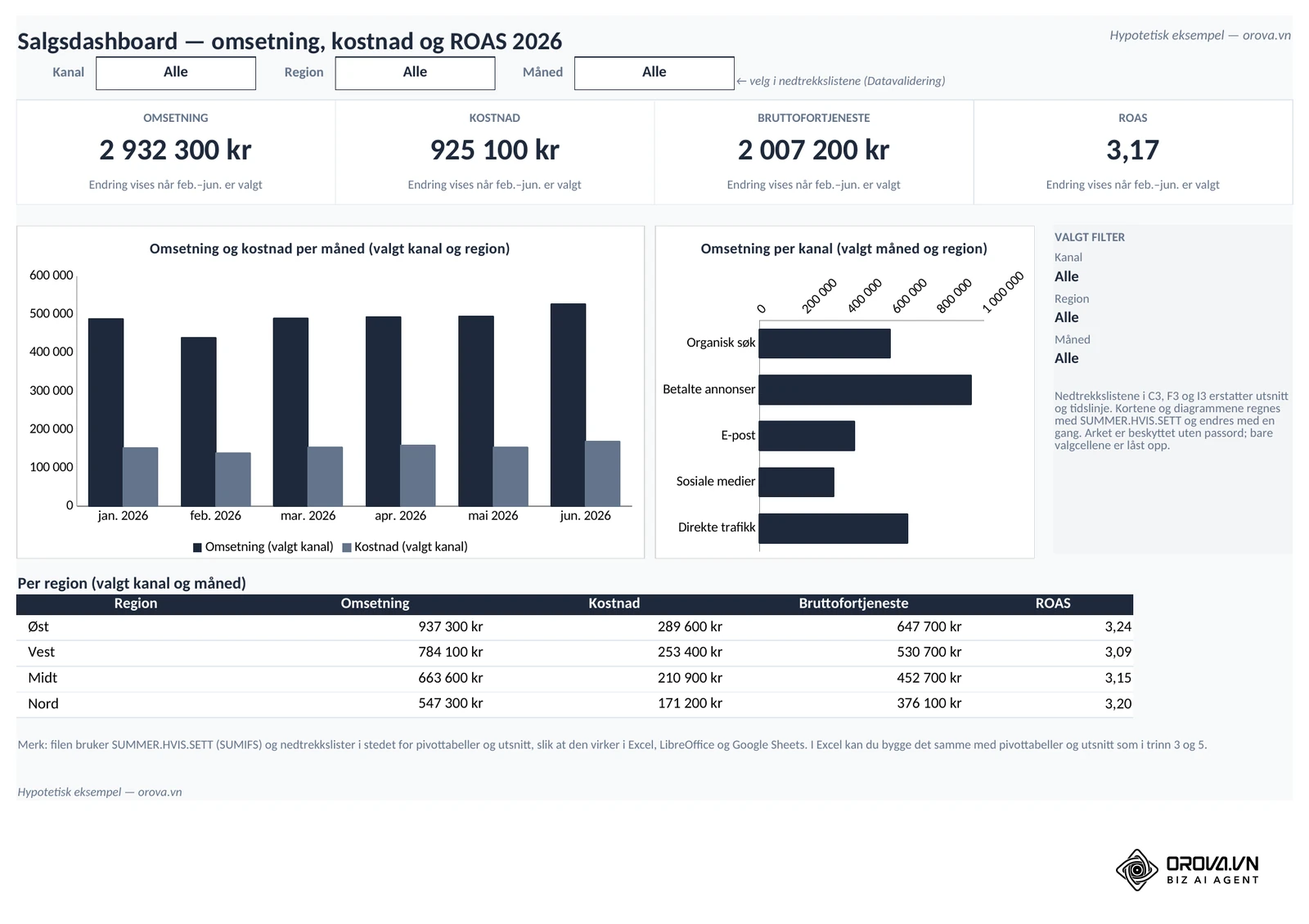This screenshot has height=924, width=1309.
Task: Click the mar. 2026 axis label
Action: click(308, 516)
